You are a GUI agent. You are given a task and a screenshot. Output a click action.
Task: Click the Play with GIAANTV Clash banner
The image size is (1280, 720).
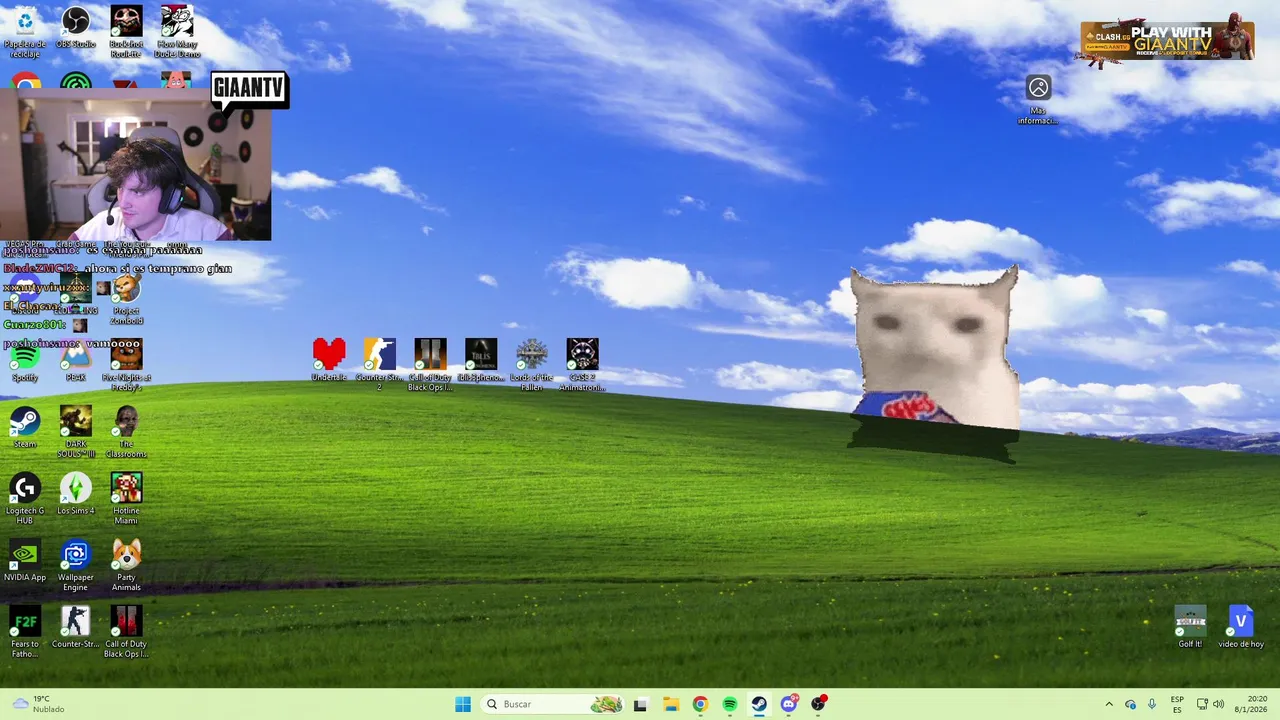coord(1165,42)
